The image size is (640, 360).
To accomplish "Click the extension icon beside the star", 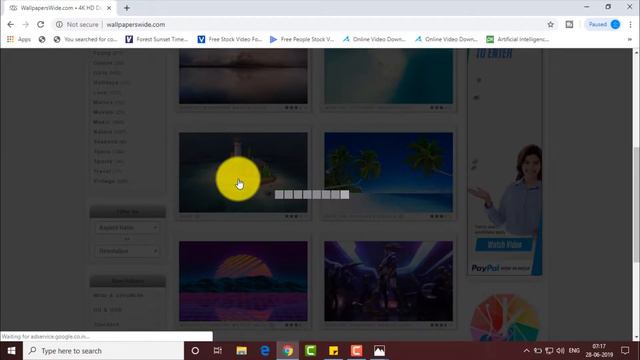I will [x=569, y=24].
